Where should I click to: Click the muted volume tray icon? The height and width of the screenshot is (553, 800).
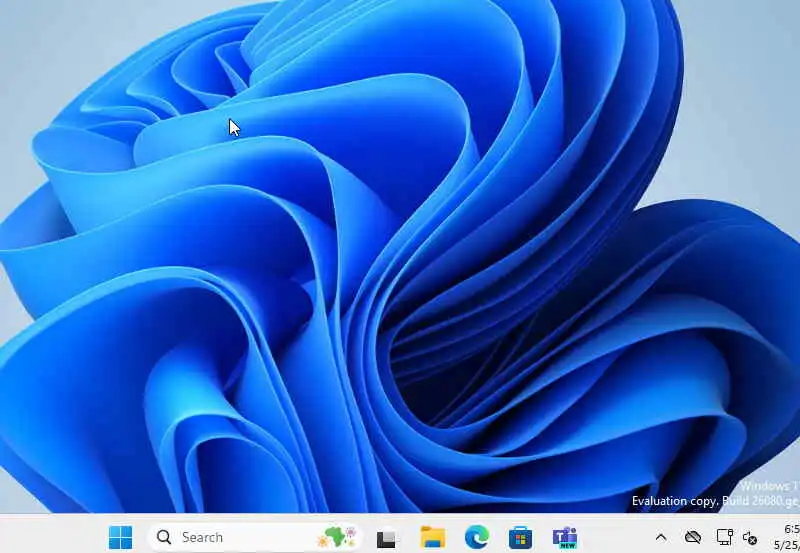[x=750, y=538]
